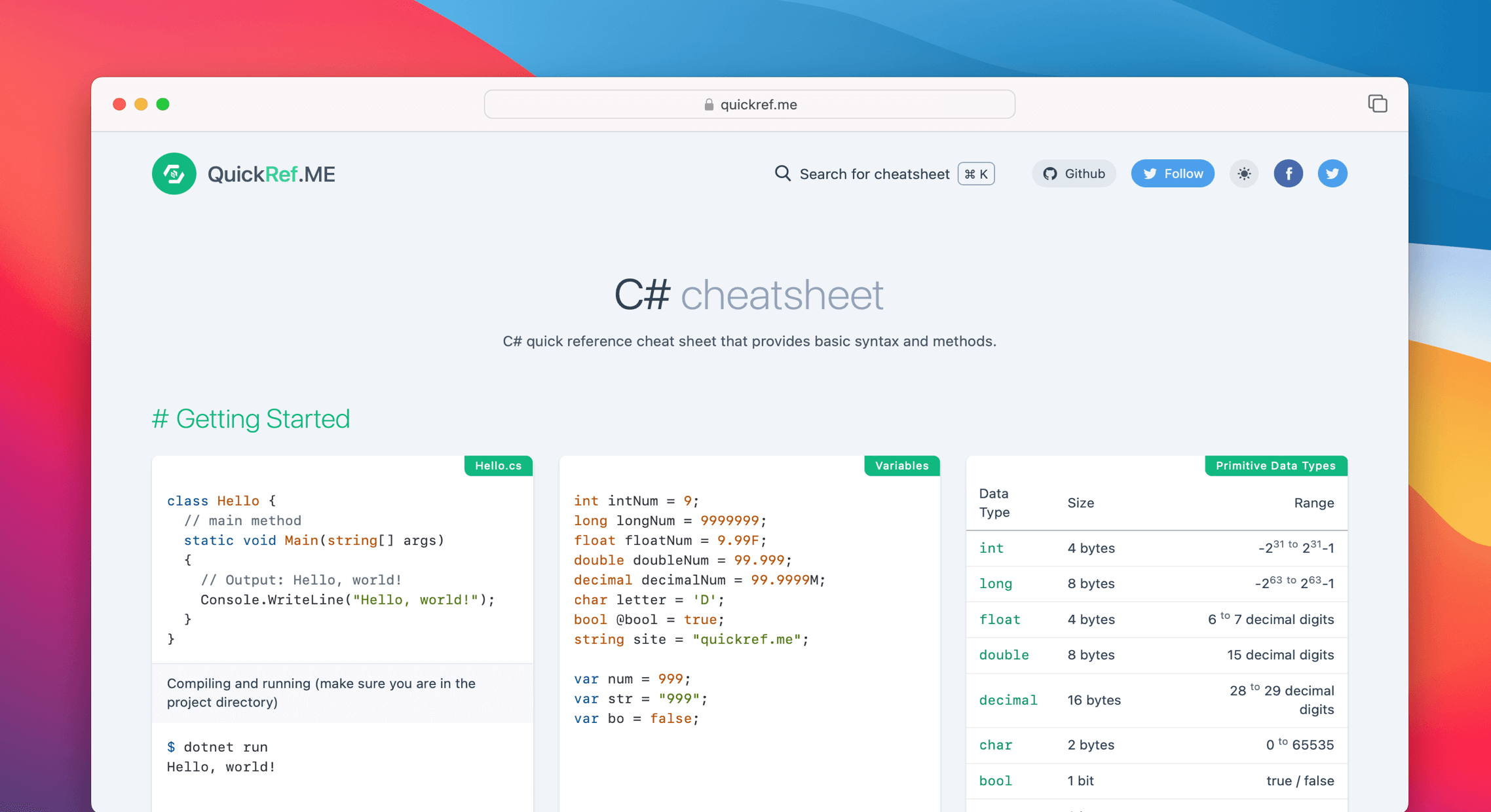Click the search magnifier icon
Image resolution: width=1491 pixels, height=812 pixels.
[x=784, y=173]
